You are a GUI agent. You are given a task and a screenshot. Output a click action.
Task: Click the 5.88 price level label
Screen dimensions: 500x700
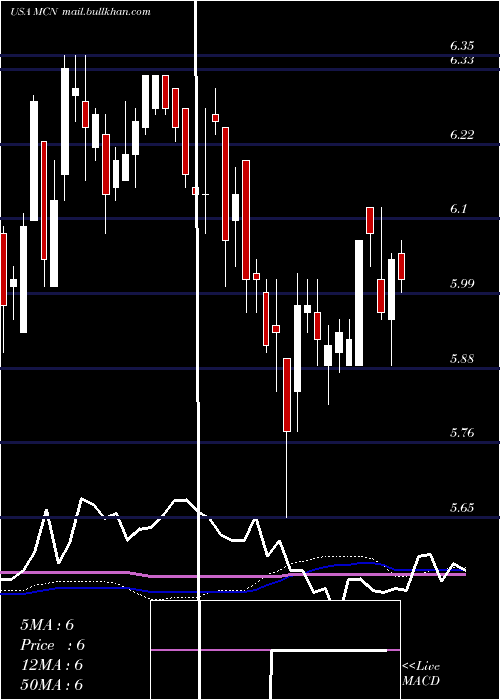pyautogui.click(x=462, y=359)
